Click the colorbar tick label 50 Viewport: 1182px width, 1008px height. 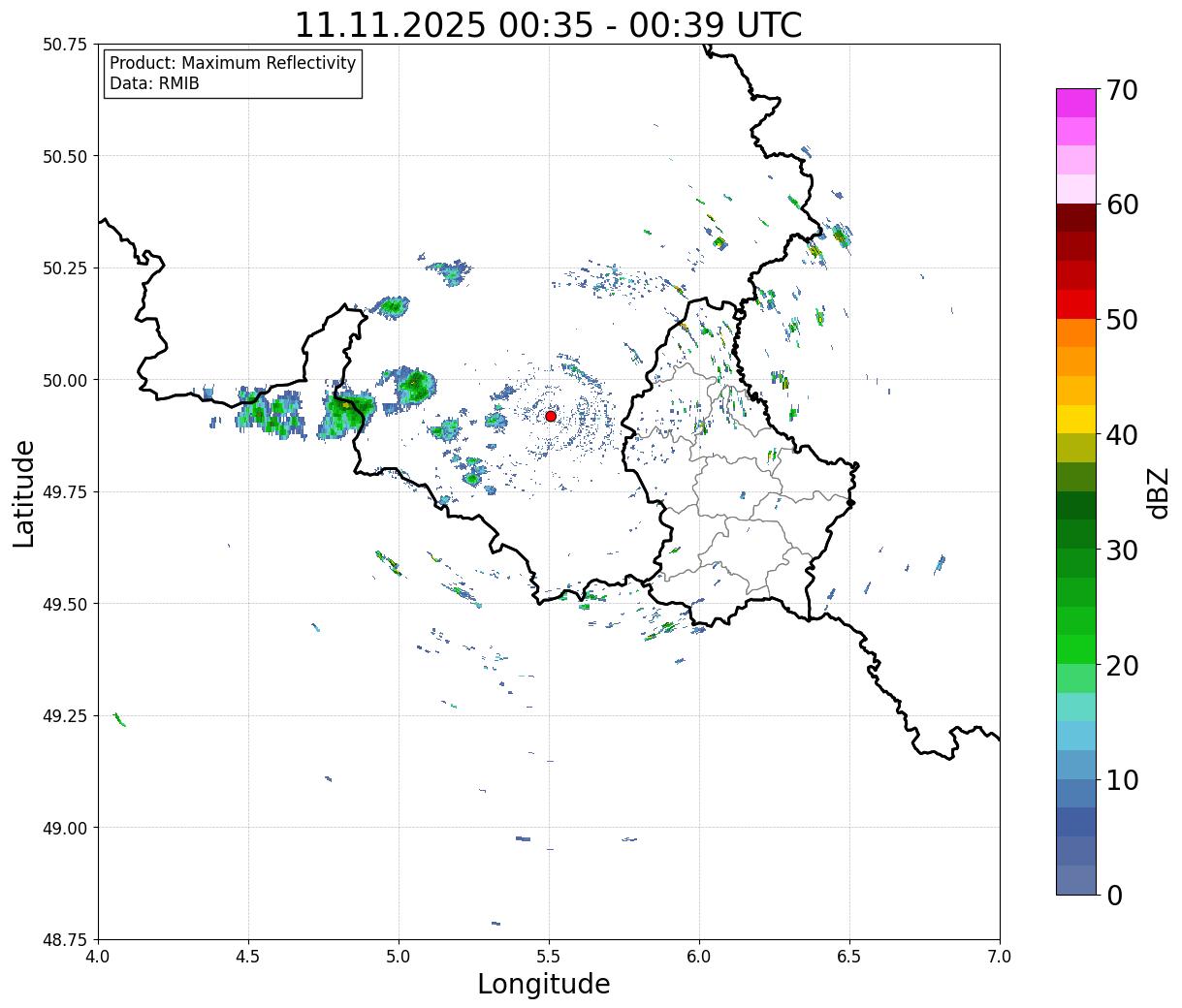(x=1121, y=320)
